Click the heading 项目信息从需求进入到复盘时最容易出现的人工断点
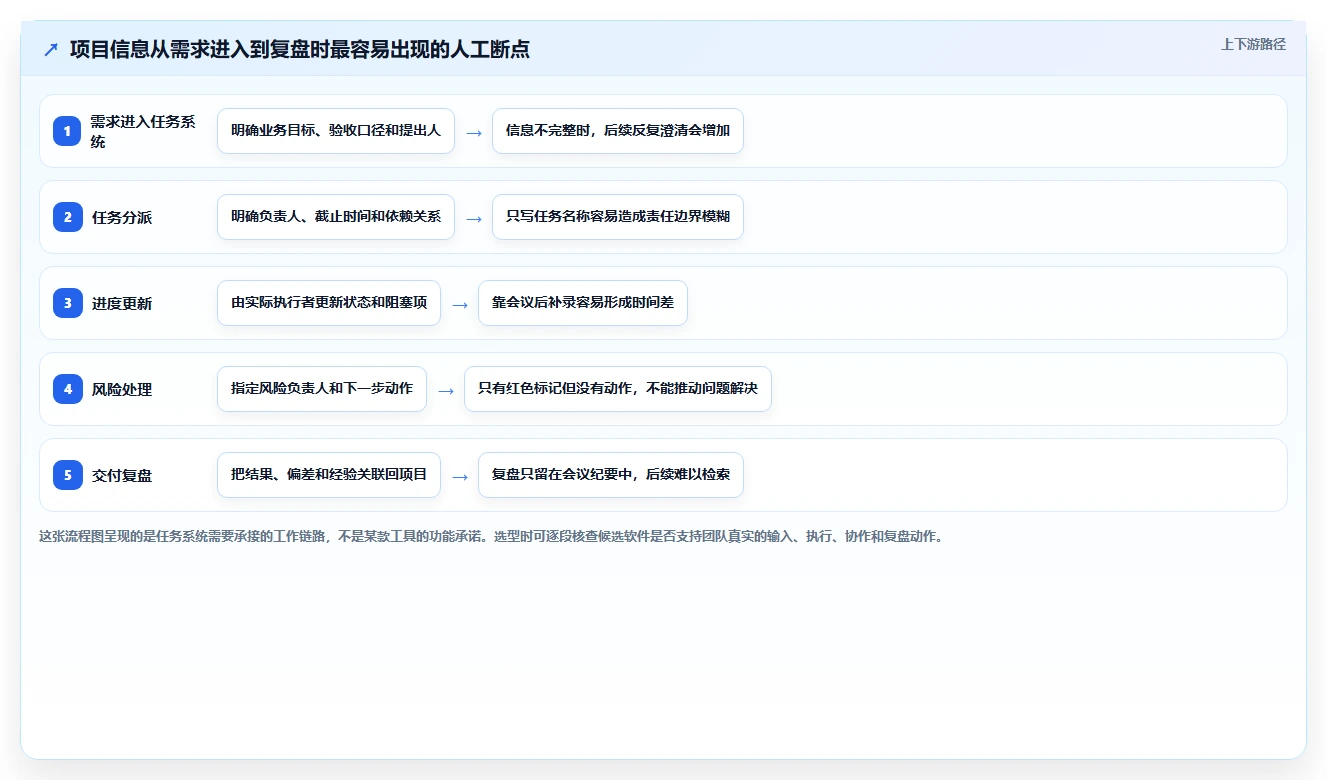Viewport: 1327px width, 780px height. click(x=300, y=49)
